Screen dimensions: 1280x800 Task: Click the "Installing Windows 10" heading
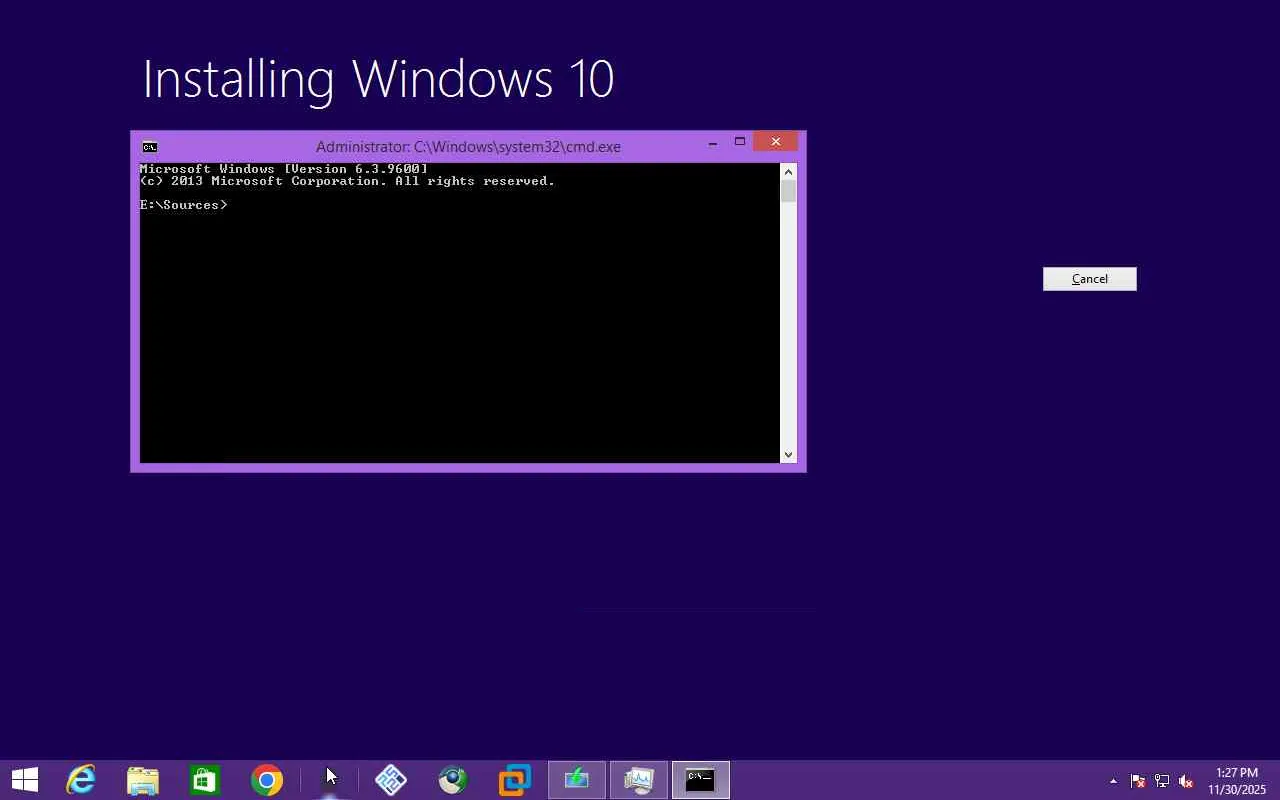(x=378, y=79)
